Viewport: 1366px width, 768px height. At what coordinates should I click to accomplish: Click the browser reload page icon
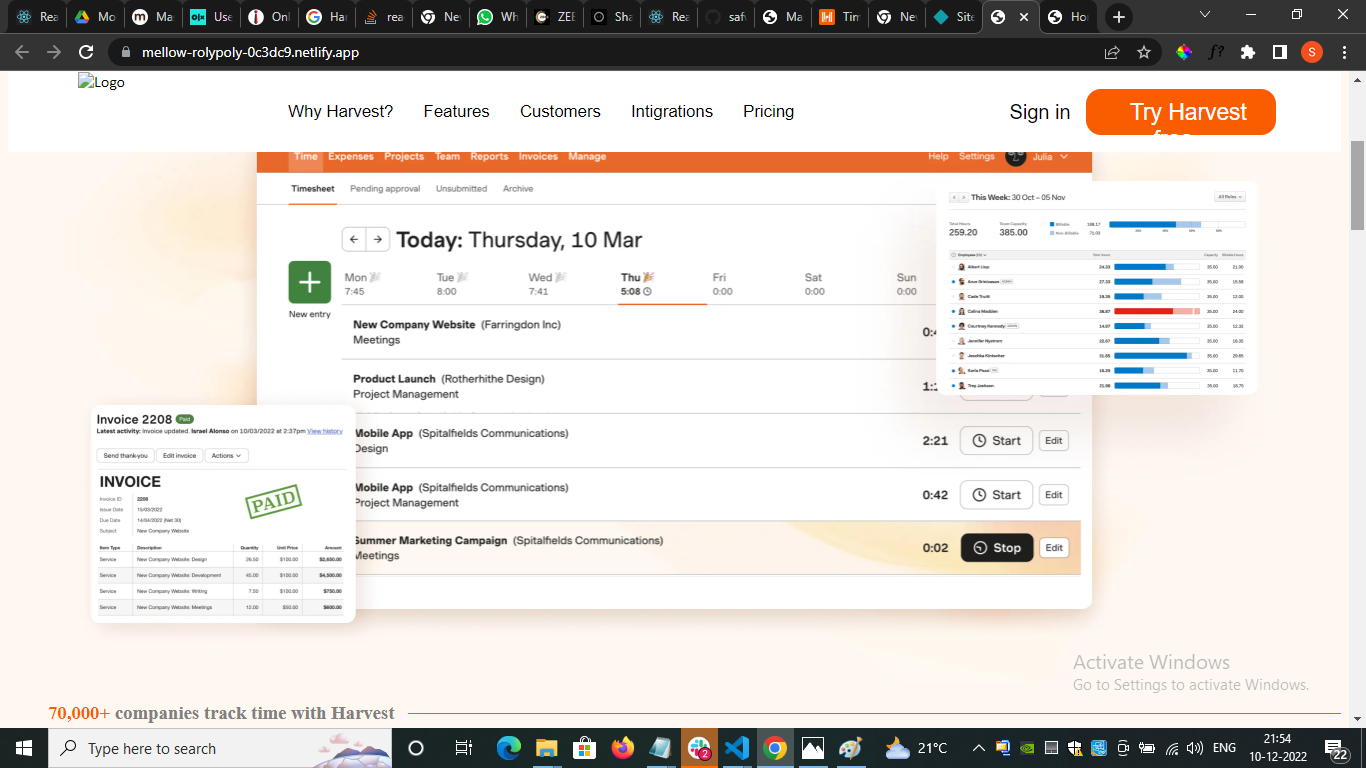point(86,52)
